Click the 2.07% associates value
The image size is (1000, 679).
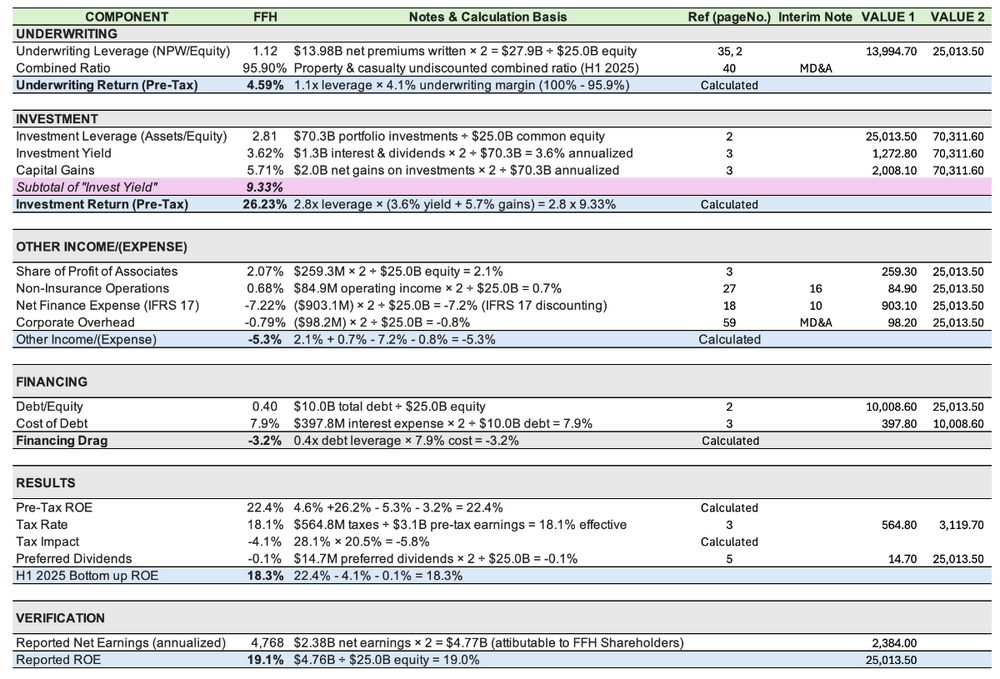[x=265, y=272]
